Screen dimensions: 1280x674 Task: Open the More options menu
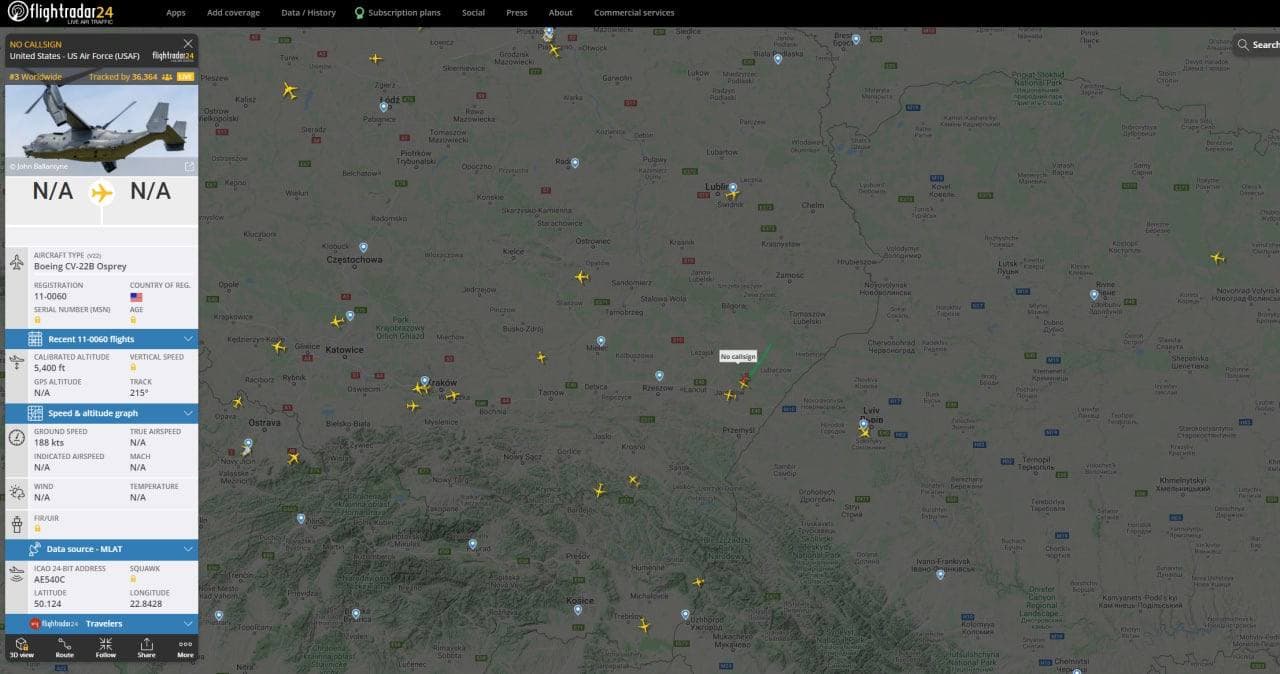[x=185, y=647]
